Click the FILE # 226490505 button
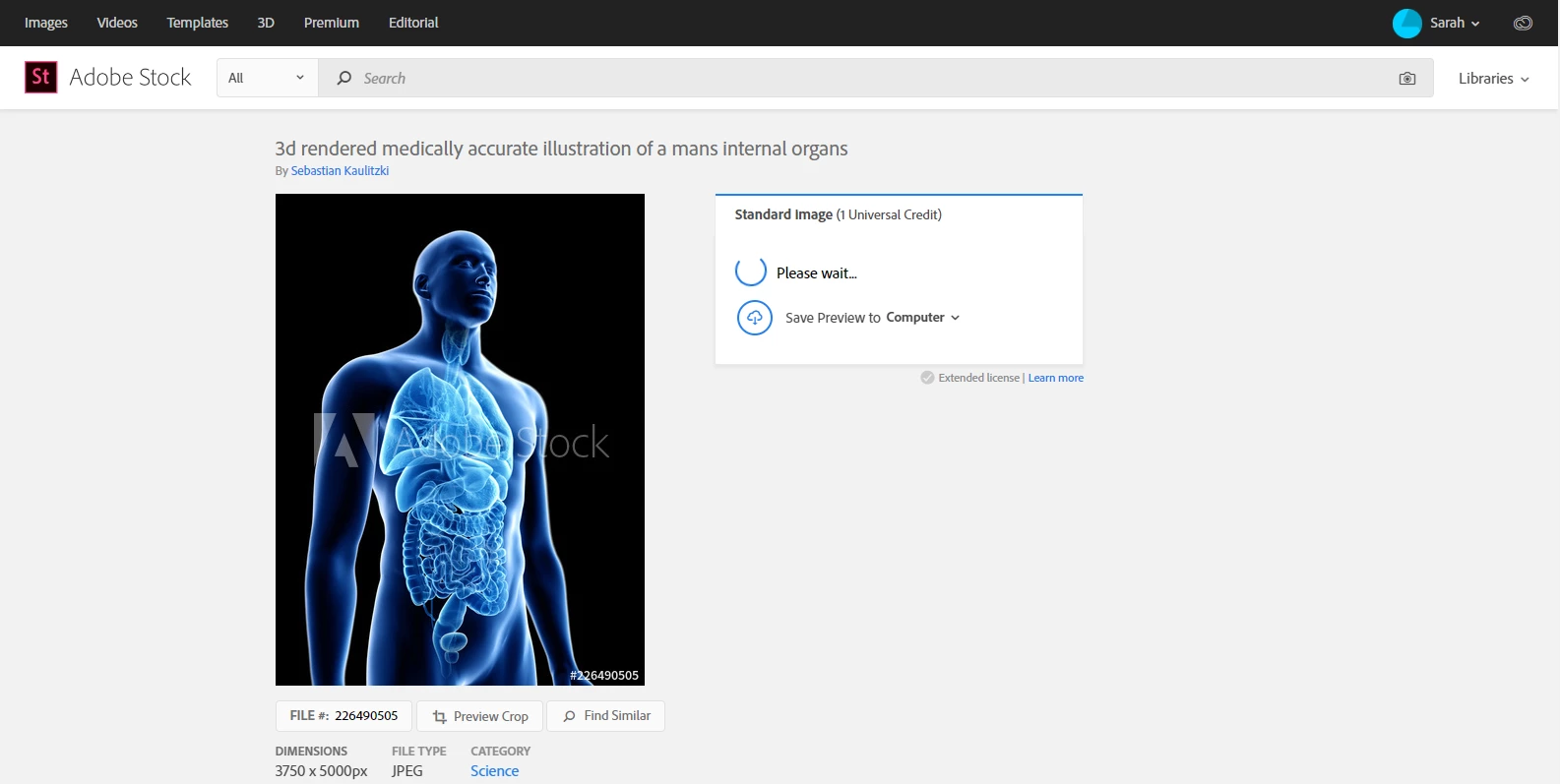1560x784 pixels. (343, 716)
